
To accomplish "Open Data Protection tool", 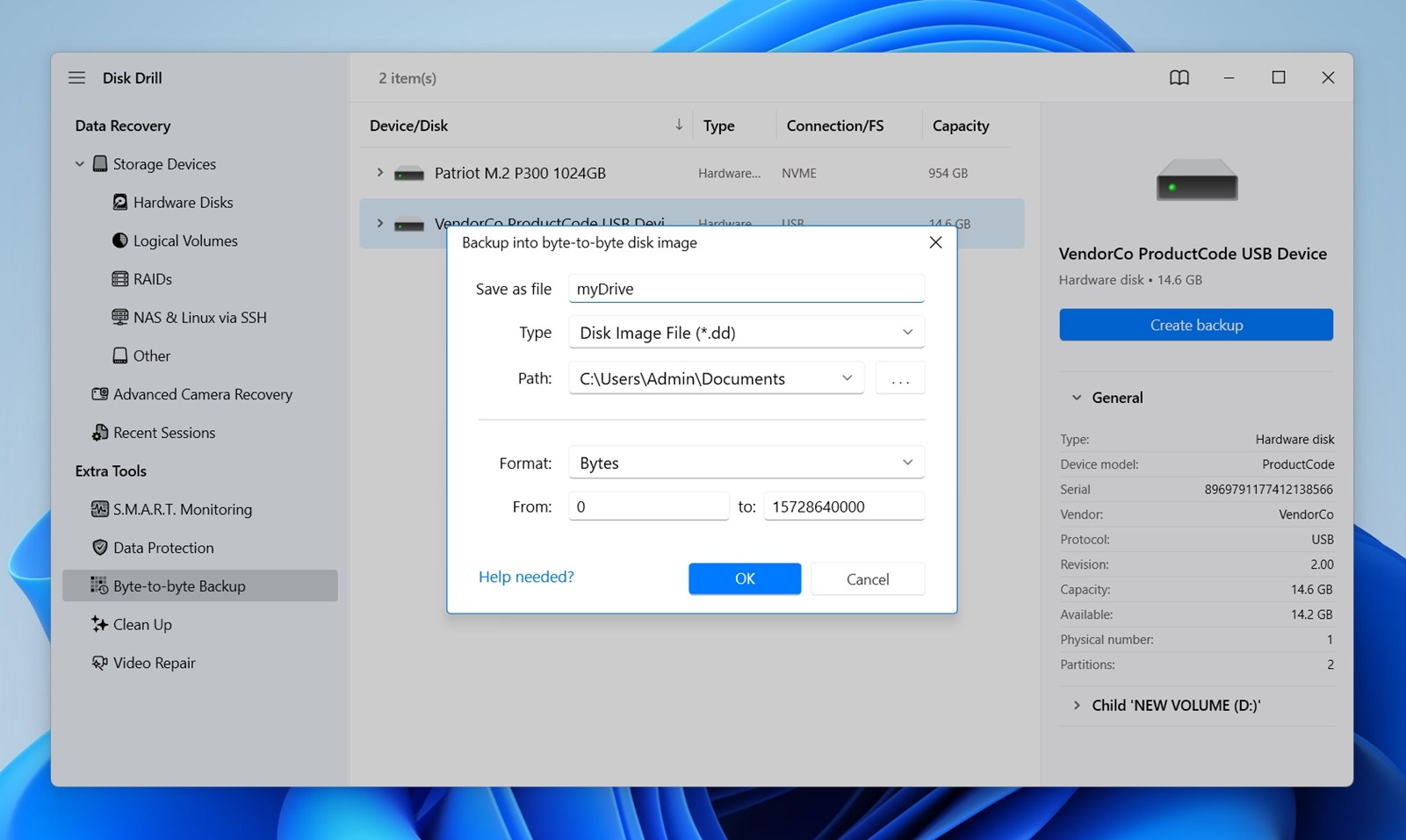I will point(163,548).
